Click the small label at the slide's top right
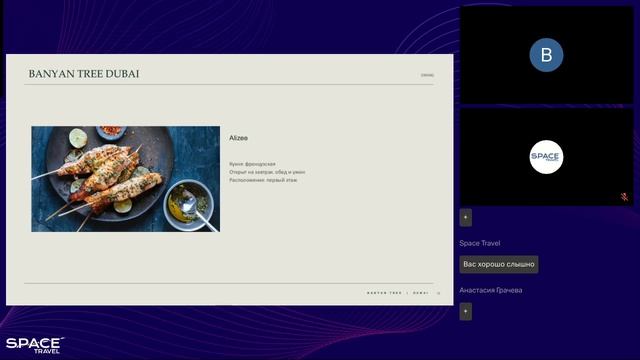Screen dimensions: 640x360 coord(427,75)
